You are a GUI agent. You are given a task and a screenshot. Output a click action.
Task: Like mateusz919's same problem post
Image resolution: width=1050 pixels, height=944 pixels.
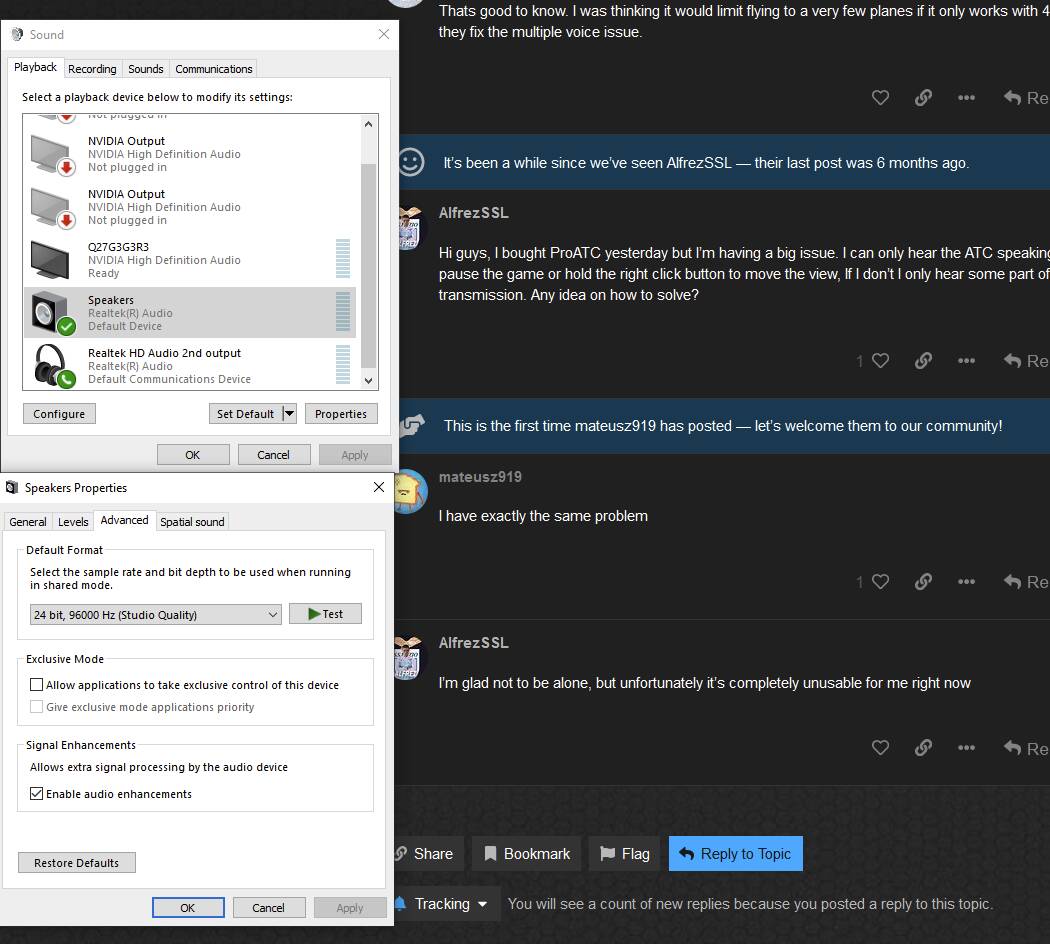pyautogui.click(x=880, y=582)
